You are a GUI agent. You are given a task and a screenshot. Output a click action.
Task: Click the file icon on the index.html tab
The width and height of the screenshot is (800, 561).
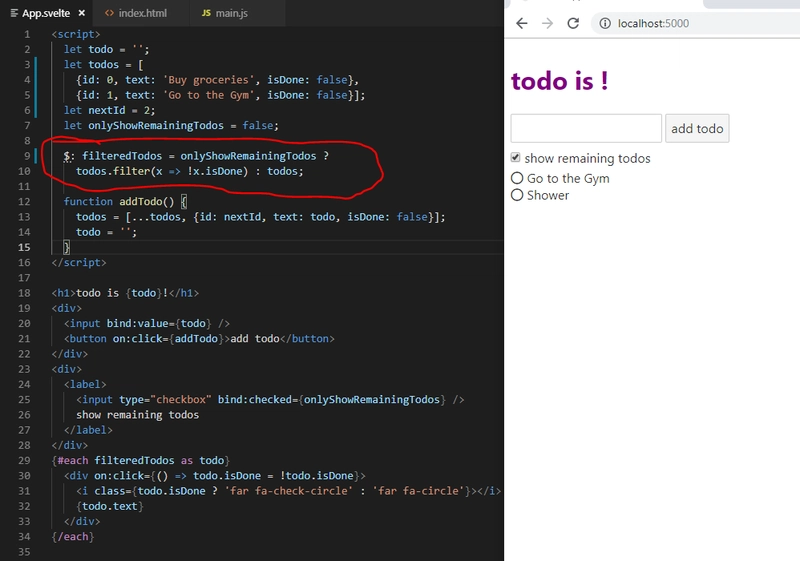[x=108, y=12]
